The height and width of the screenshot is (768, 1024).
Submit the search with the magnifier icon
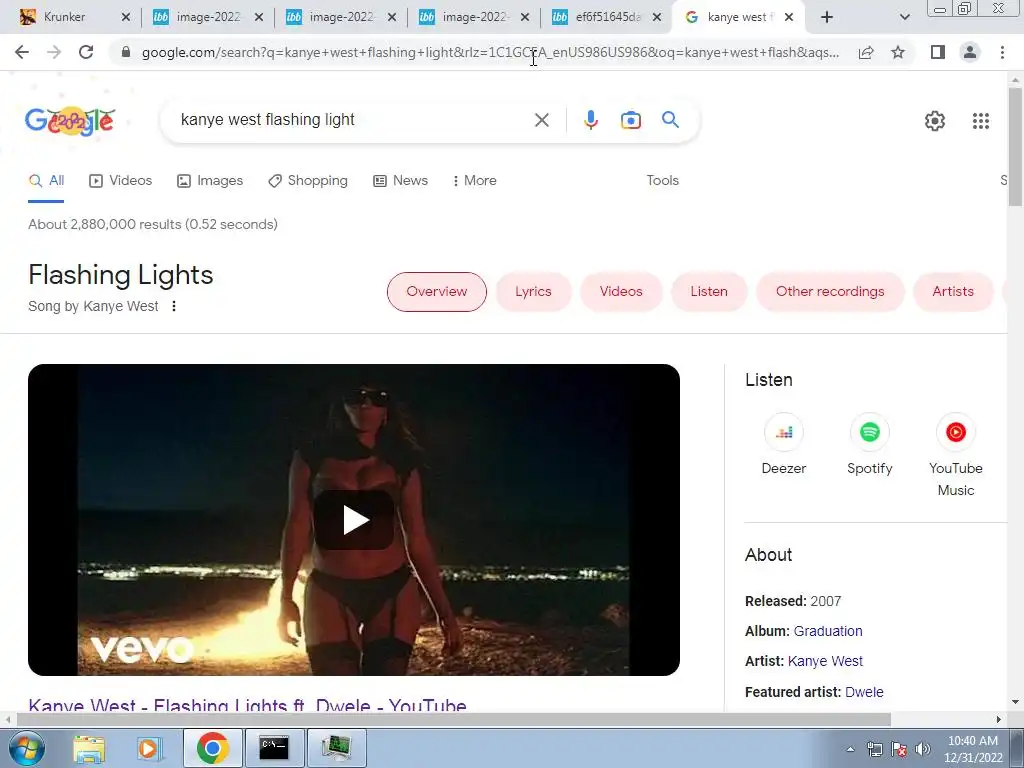pyautogui.click(x=670, y=120)
